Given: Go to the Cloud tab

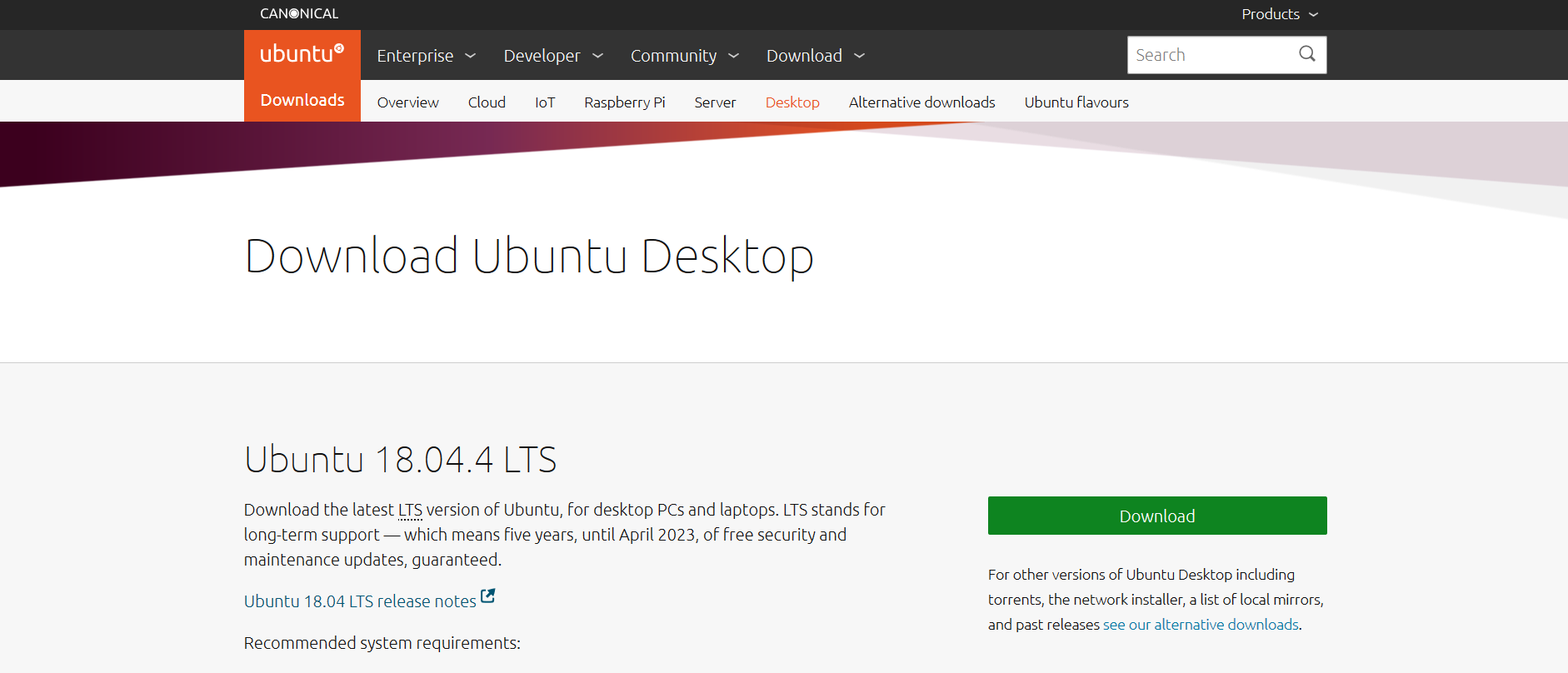Looking at the screenshot, I should [487, 102].
